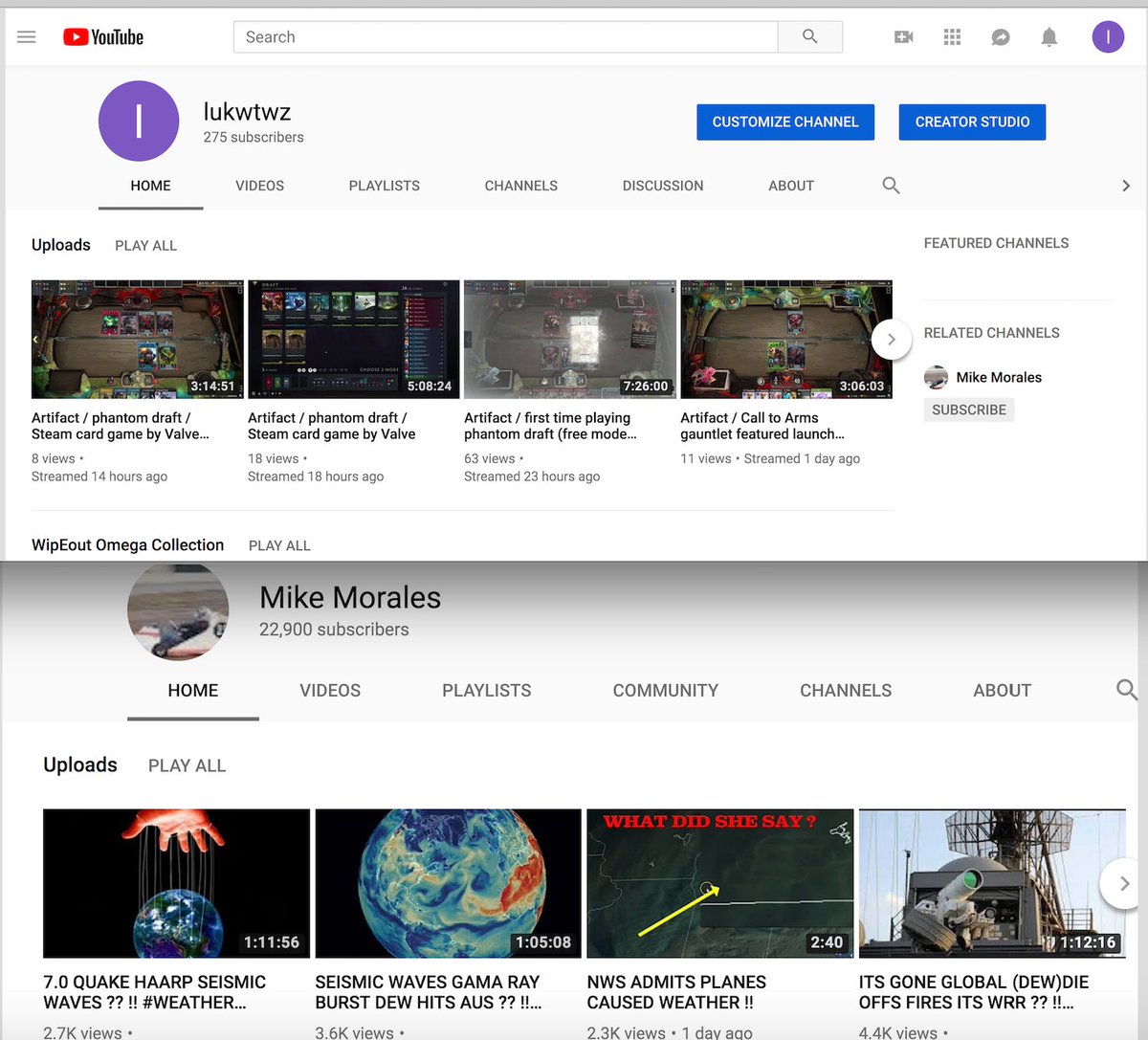Open Mike Morales Channels tab
Viewport: 1148px width, 1040px height.
(x=846, y=691)
